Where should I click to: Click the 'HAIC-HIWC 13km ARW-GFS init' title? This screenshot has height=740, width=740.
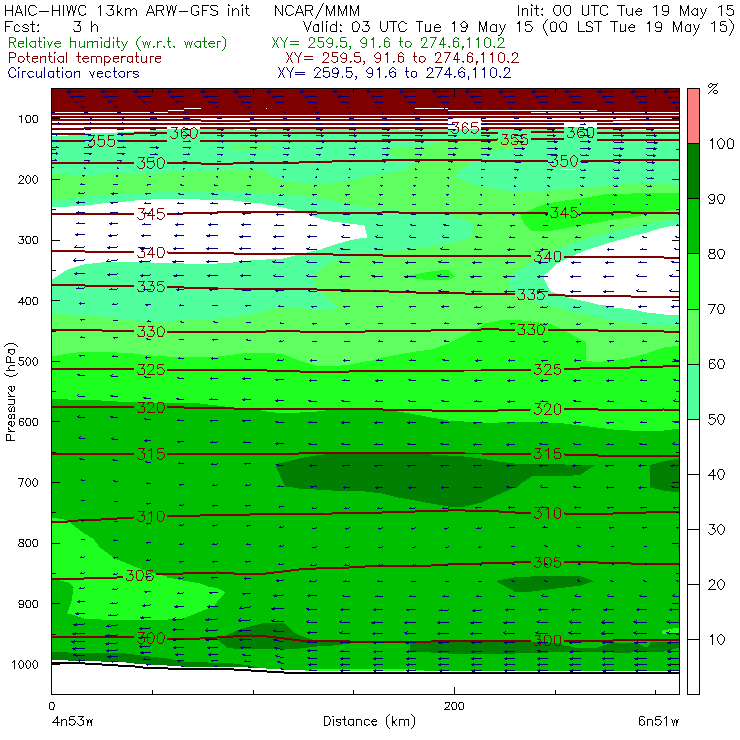[127, 11]
